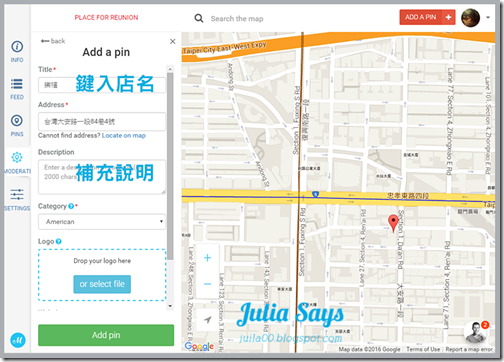The width and height of the screenshot is (504, 362).
Task: Click the green Add pin button
Action: pos(106,335)
